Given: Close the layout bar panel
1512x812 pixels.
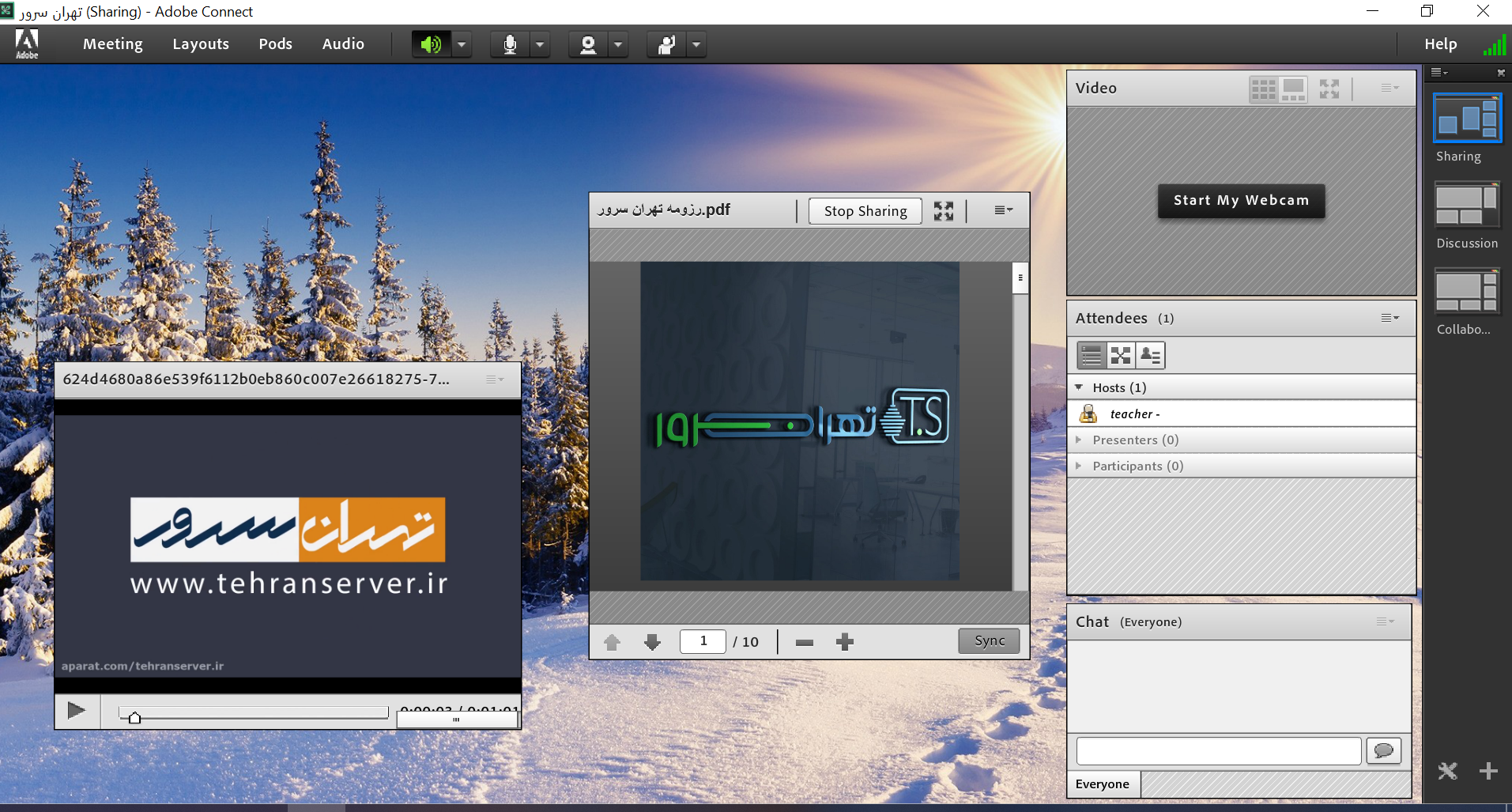Looking at the screenshot, I should [1500, 73].
